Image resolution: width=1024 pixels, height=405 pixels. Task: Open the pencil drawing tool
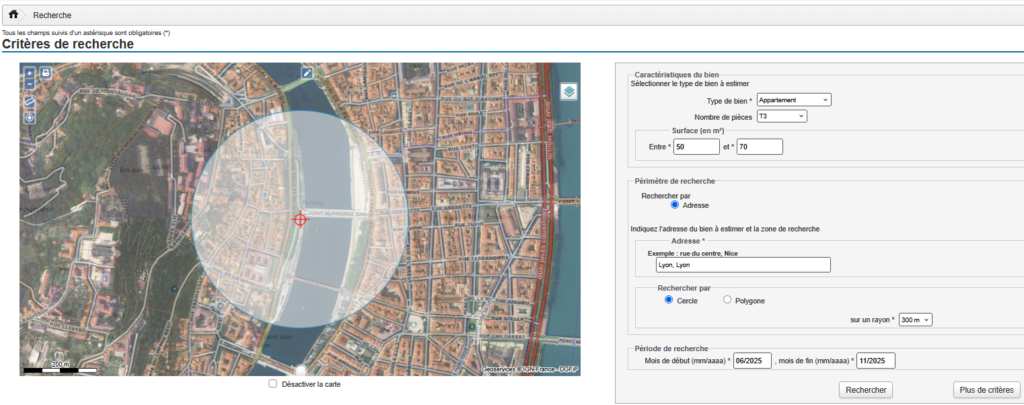307,73
